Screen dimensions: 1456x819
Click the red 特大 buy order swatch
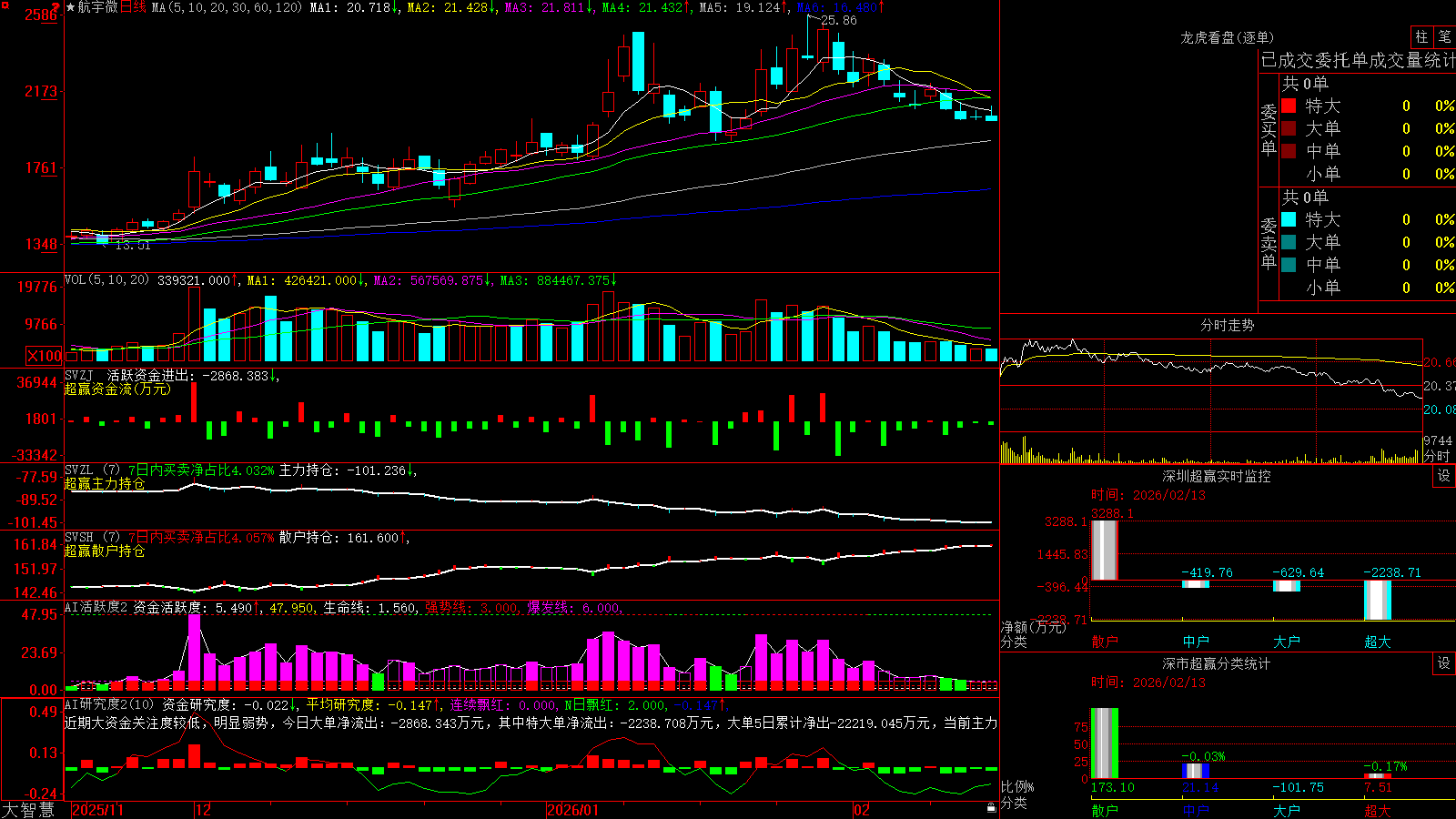(x=1289, y=106)
